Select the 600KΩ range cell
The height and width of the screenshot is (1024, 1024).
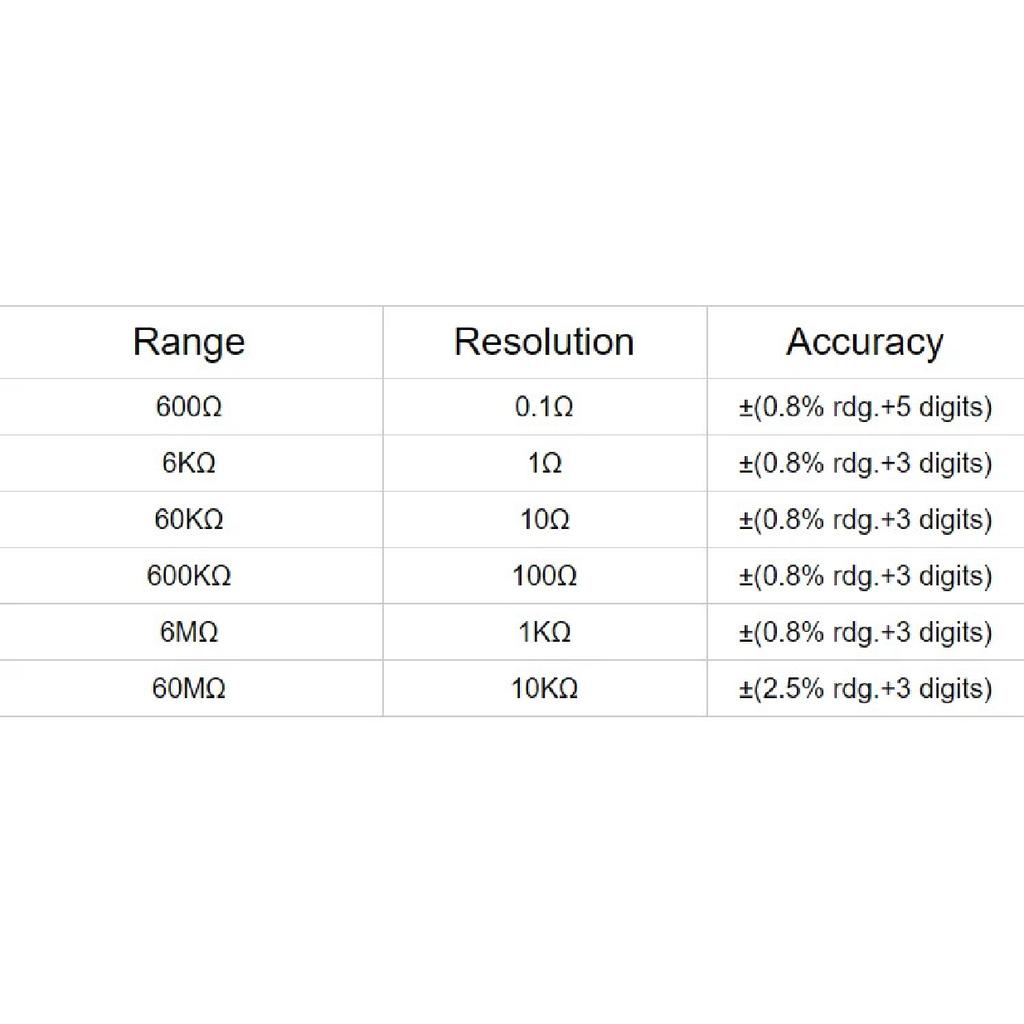pos(189,575)
